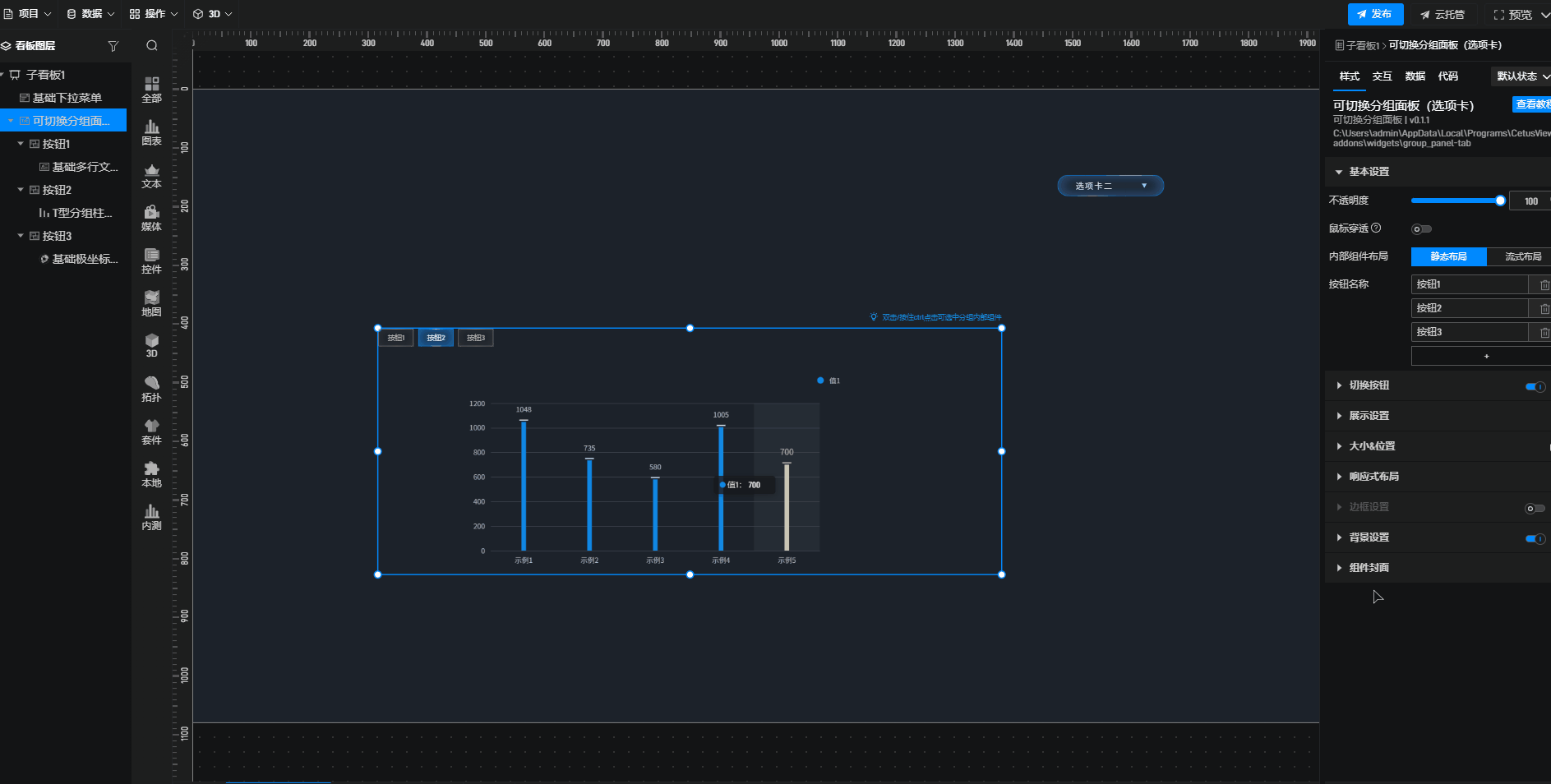The height and width of the screenshot is (784, 1551).
Task: Open the 拓扑 topology component category
Action: (x=151, y=389)
